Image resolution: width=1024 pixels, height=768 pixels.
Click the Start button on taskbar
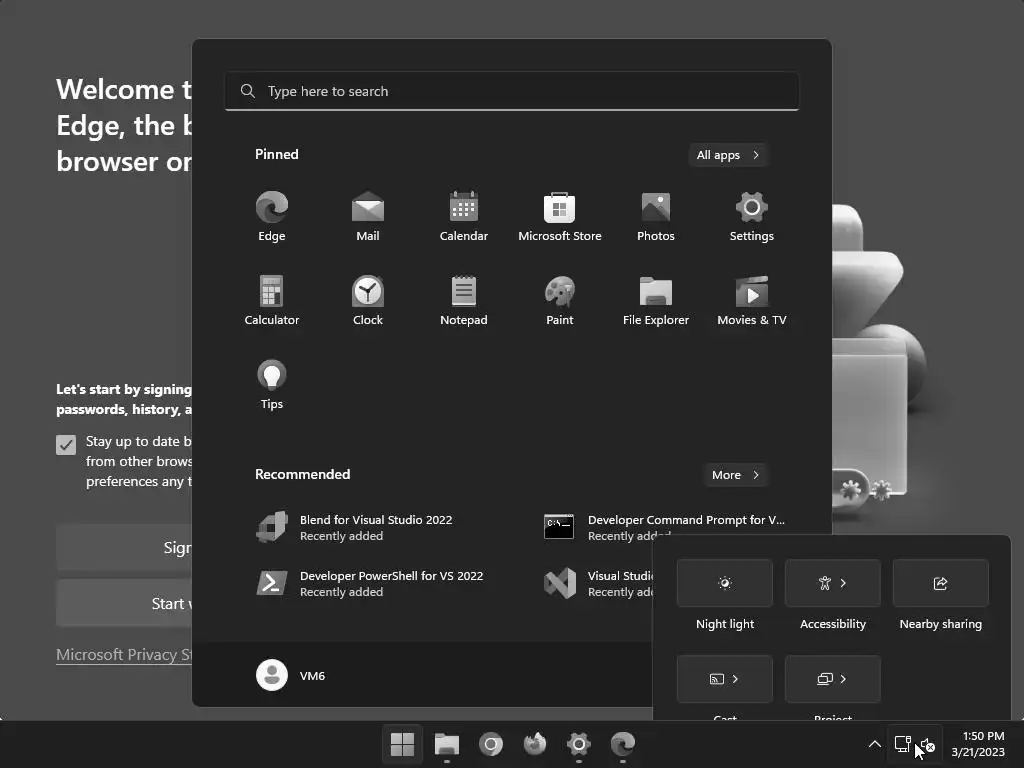click(x=402, y=744)
